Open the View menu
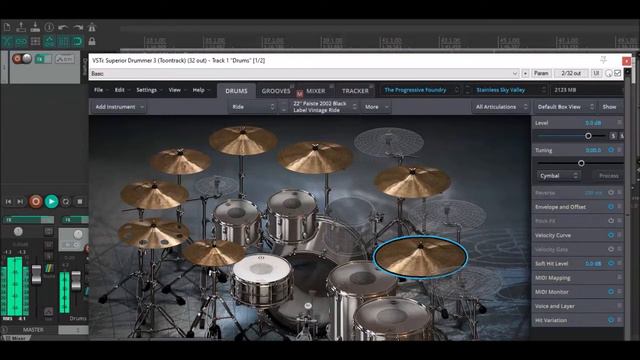 (x=175, y=90)
